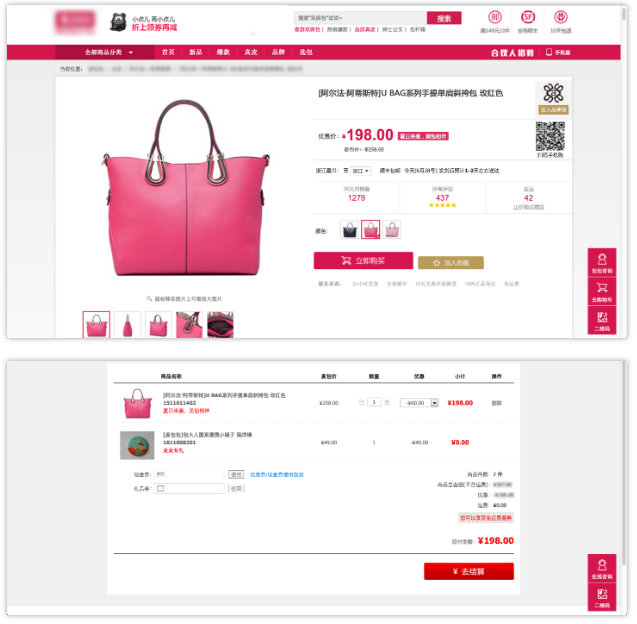Open the delivery region dropdown
Screen dimensions: 637x624
pyautogui.click(x=361, y=171)
